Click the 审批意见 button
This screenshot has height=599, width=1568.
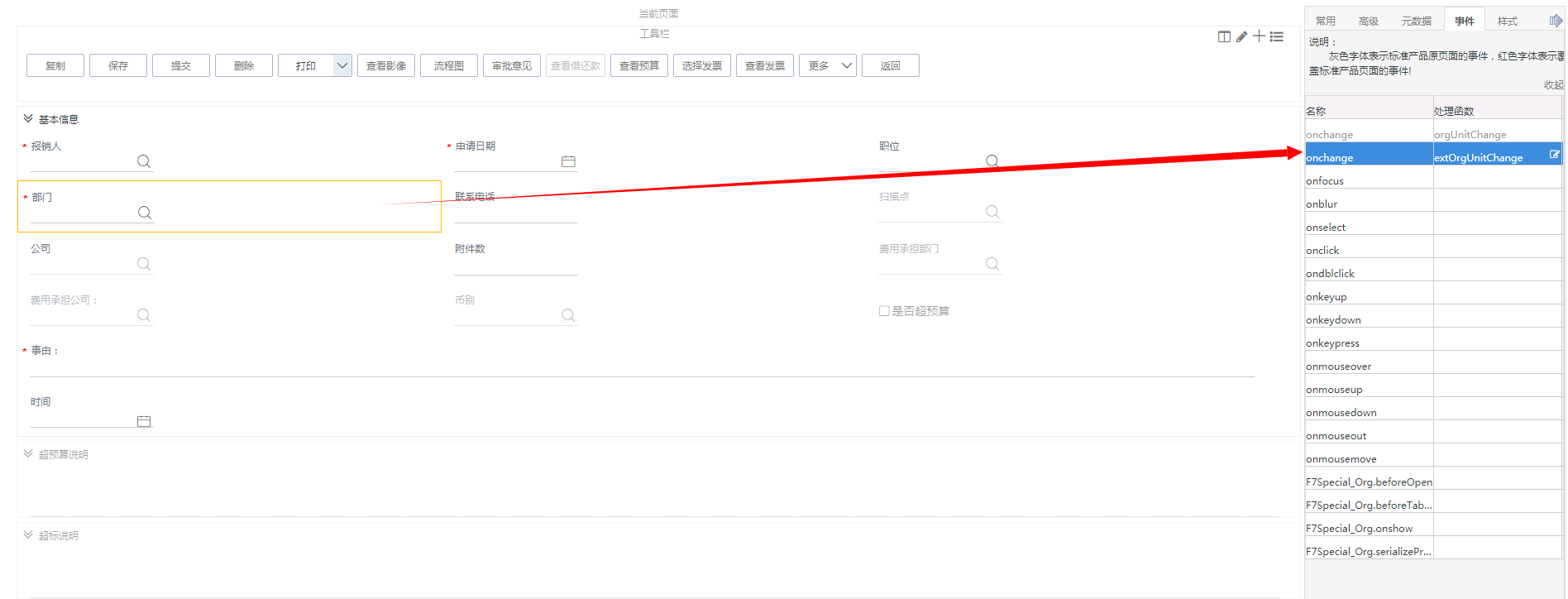pos(512,65)
